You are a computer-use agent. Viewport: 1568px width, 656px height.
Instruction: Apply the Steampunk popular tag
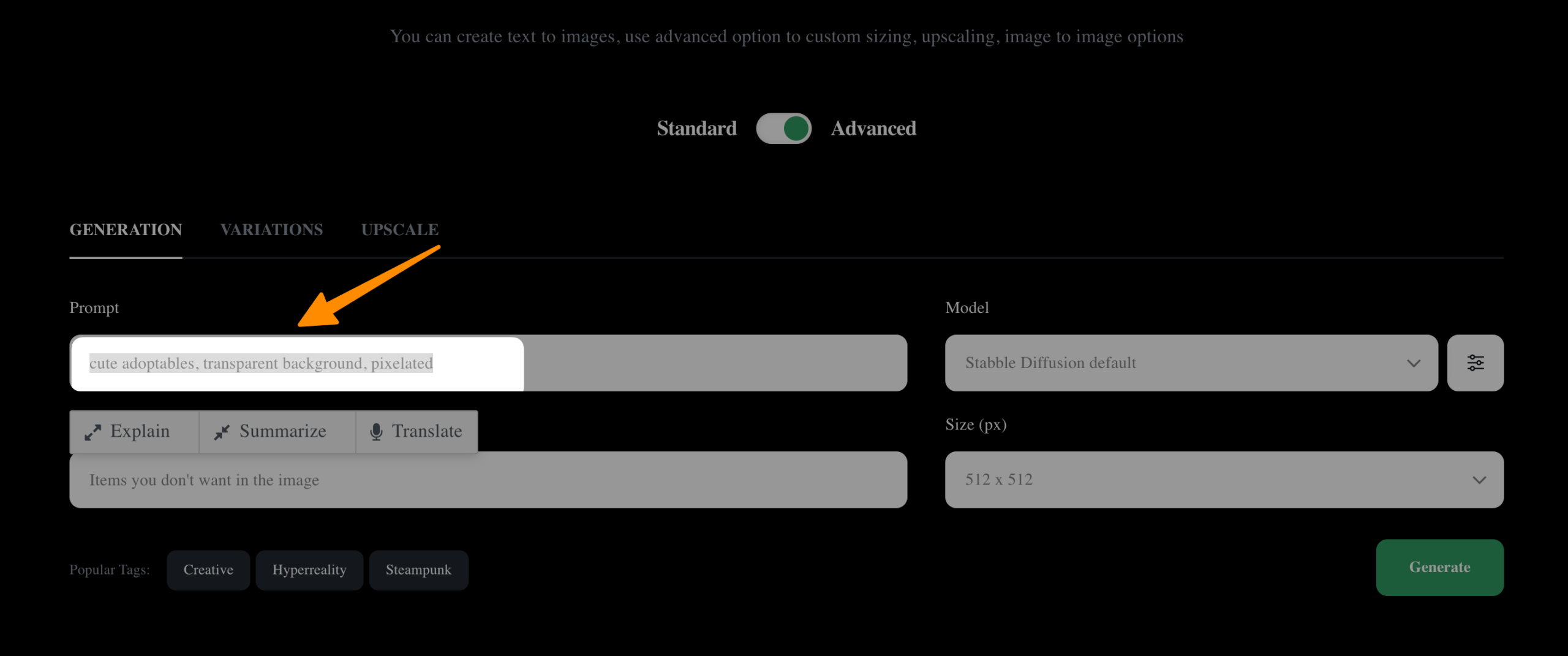coord(418,570)
